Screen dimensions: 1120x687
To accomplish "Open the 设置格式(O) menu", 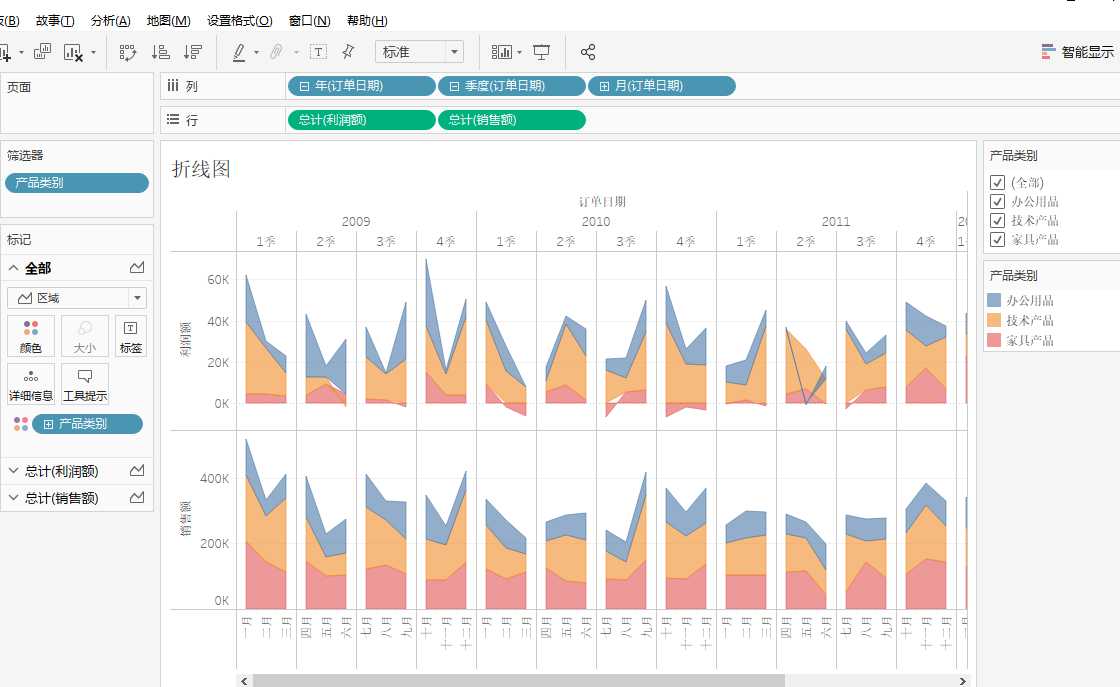I will tap(240, 21).
